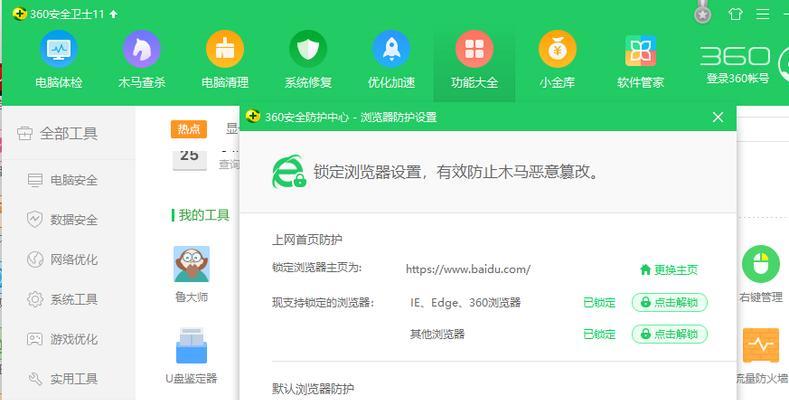789x400 pixels.
Task: Click 已锁定 status for IE、Edge、360浏览器
Action: point(599,303)
